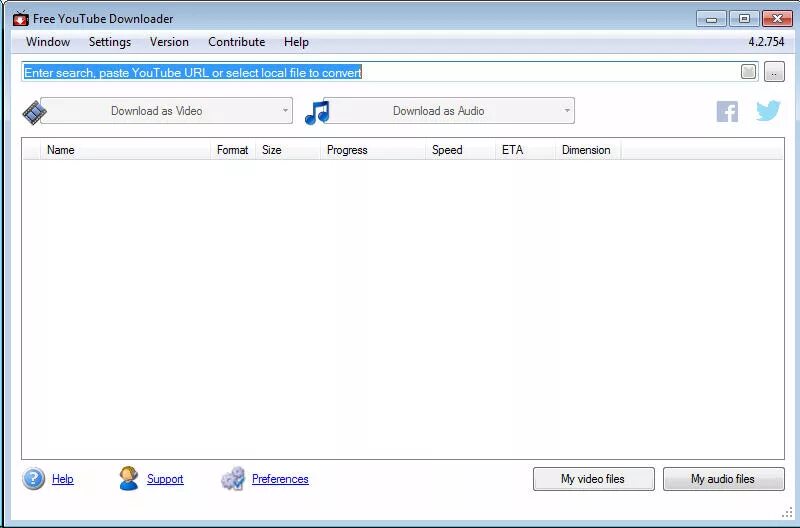800x528 pixels.
Task: Expand the Download as Audio dropdown arrow
Action: [x=567, y=110]
